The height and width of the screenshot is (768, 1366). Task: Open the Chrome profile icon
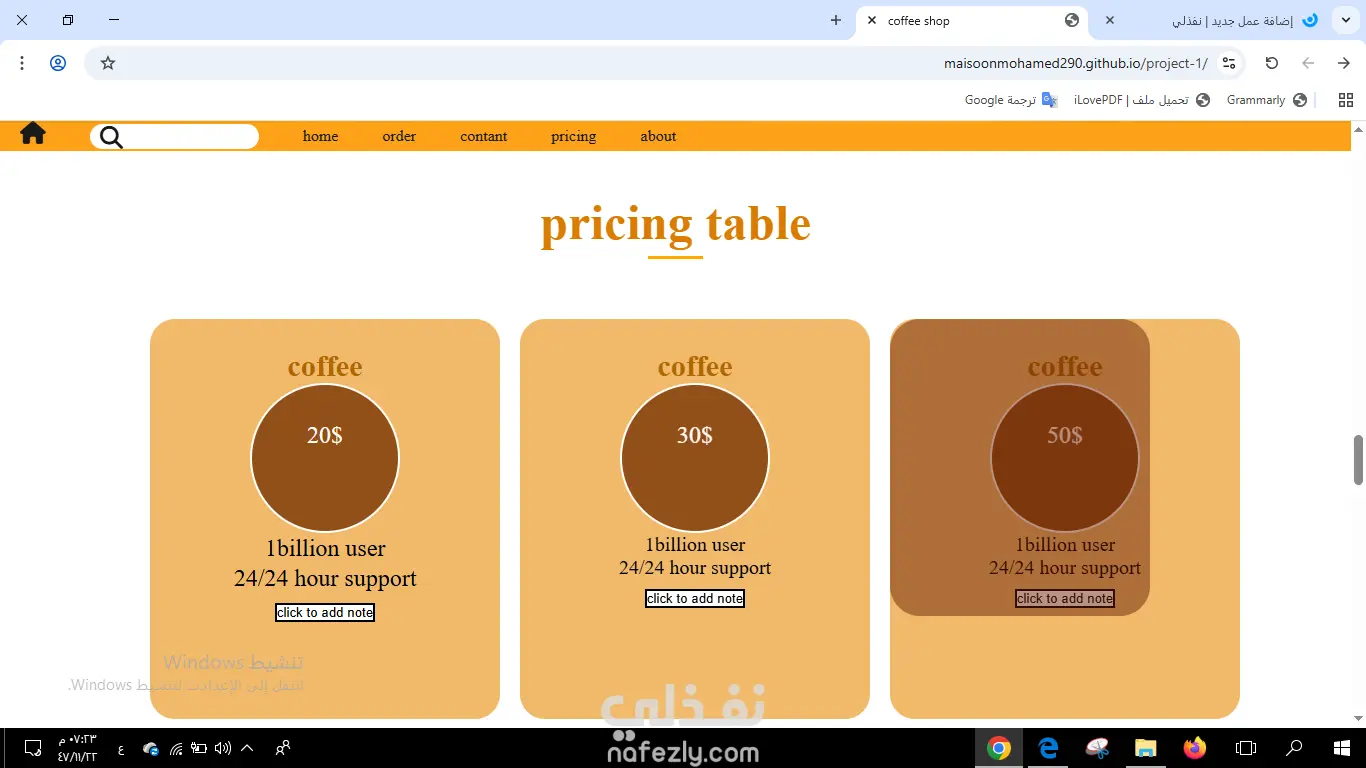point(58,63)
